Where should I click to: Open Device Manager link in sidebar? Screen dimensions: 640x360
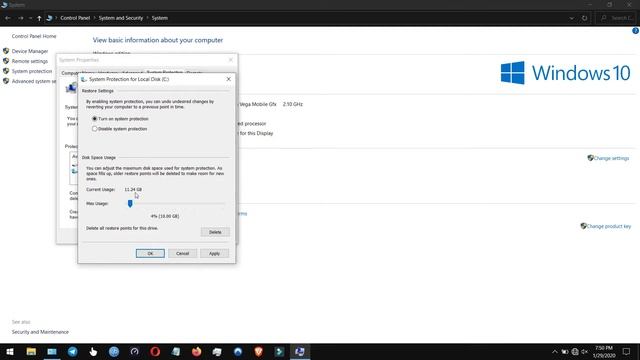(30, 51)
